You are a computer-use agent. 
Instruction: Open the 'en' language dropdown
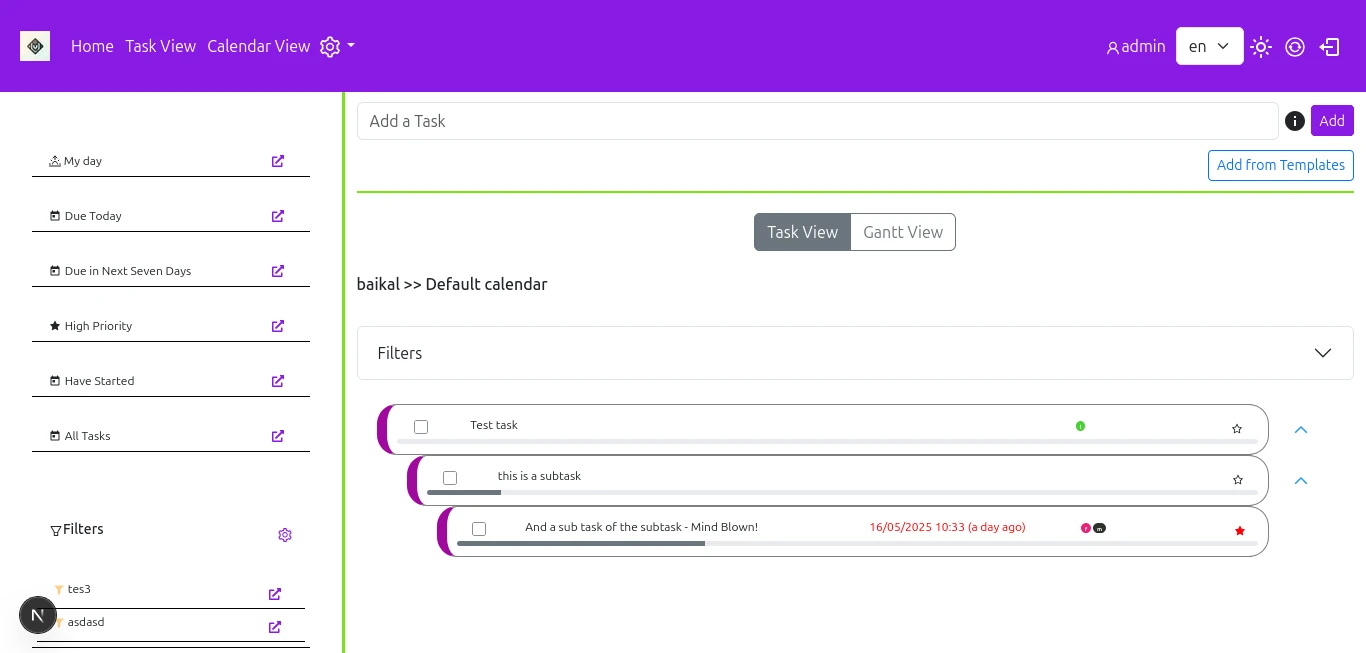coord(1210,46)
